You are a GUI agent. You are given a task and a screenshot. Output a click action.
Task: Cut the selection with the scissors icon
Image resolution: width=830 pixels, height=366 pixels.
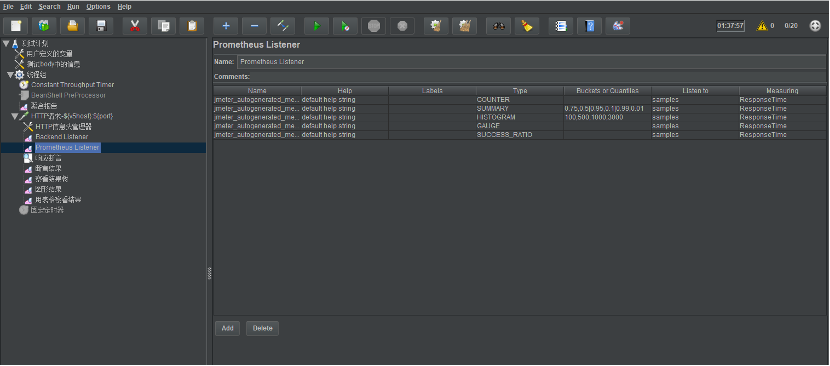(x=135, y=26)
